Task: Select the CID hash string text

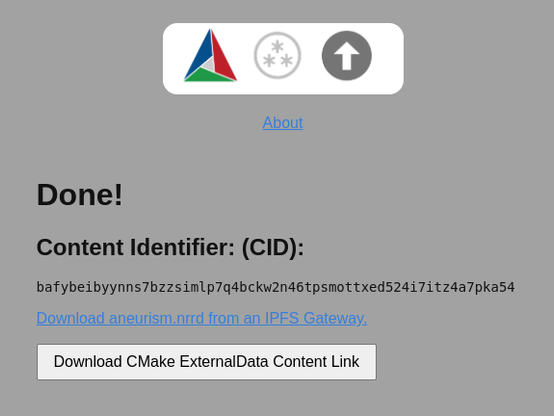Action: [276, 287]
